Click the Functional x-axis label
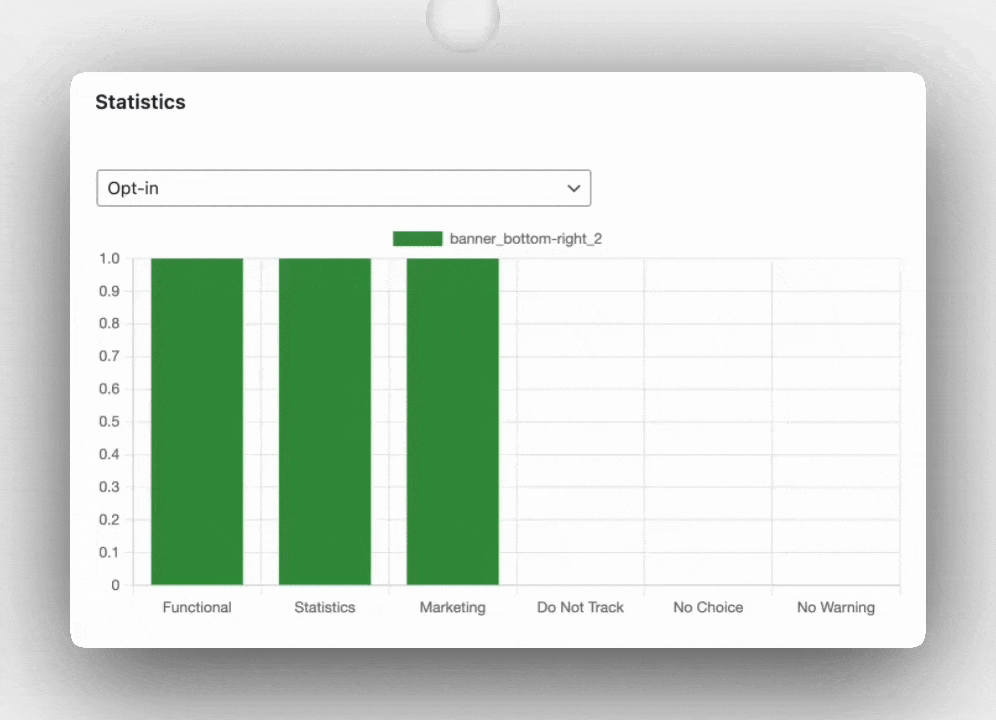This screenshot has width=996, height=720. coord(197,607)
